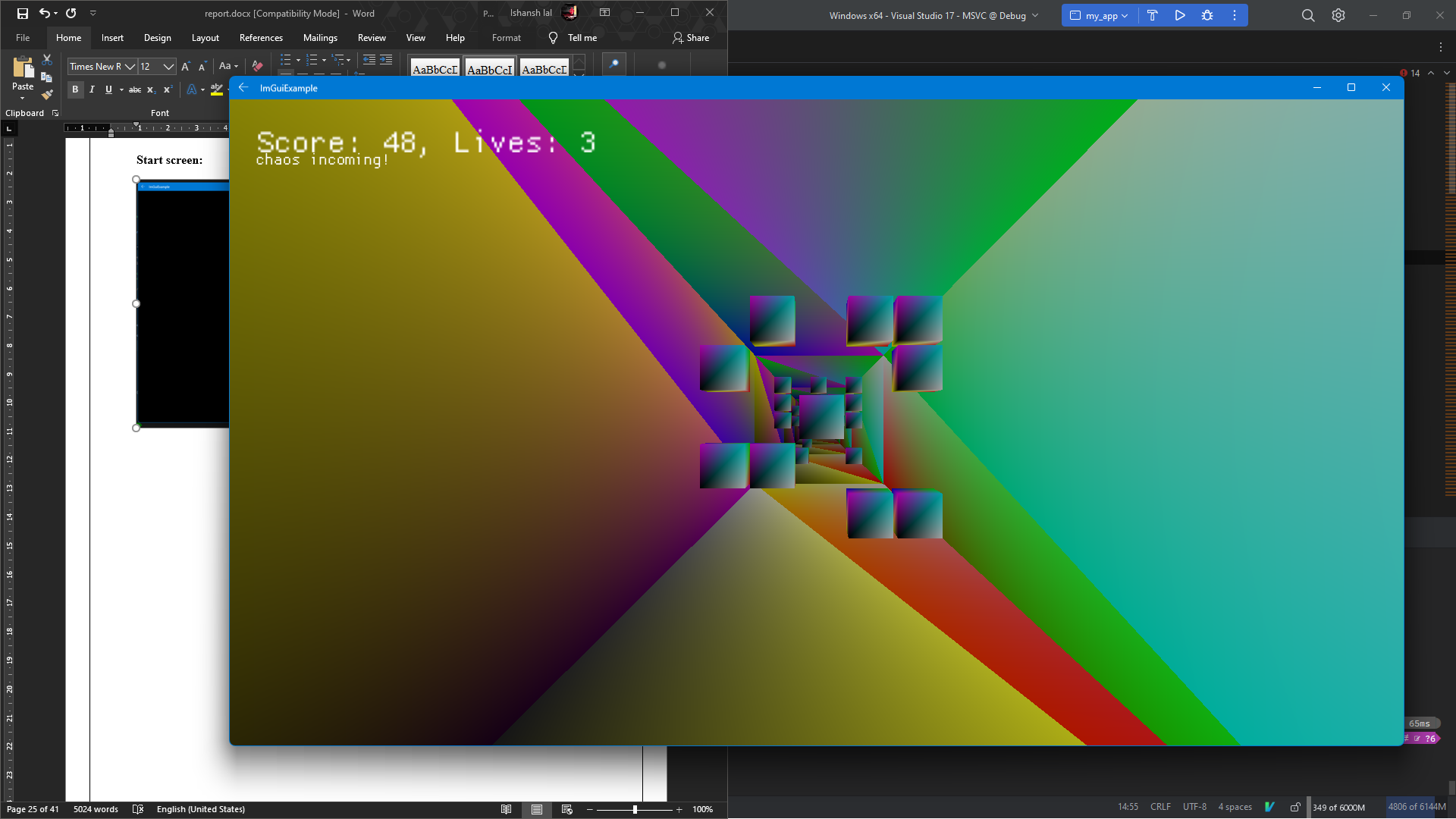Switch to the Layout ribbon tab

coord(205,38)
